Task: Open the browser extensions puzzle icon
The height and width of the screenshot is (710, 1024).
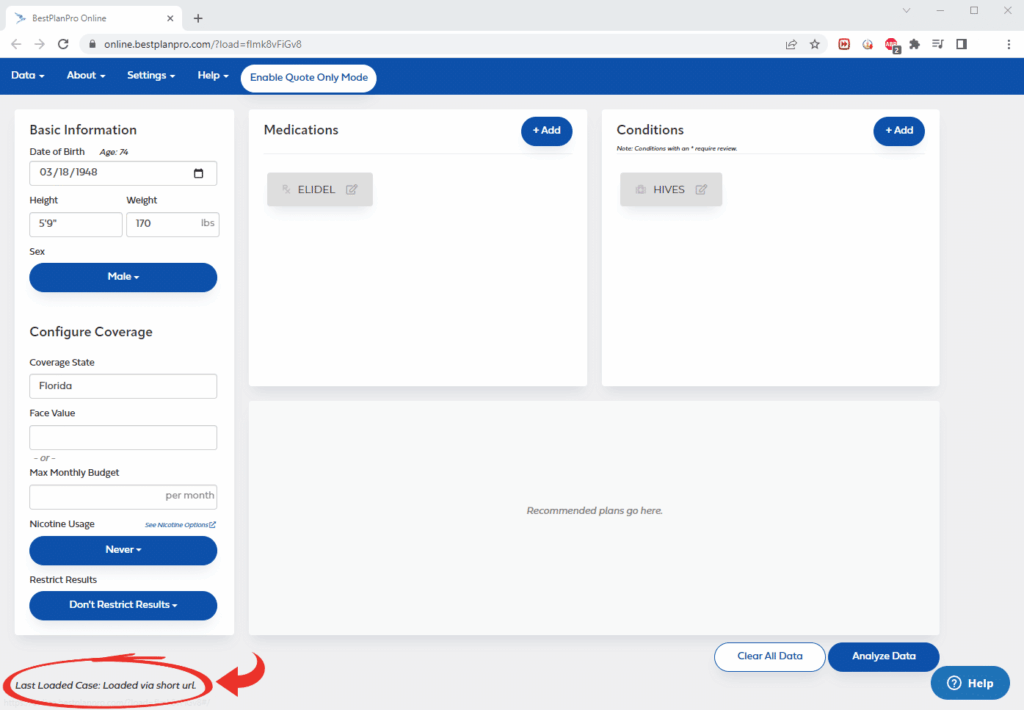Action: click(914, 44)
